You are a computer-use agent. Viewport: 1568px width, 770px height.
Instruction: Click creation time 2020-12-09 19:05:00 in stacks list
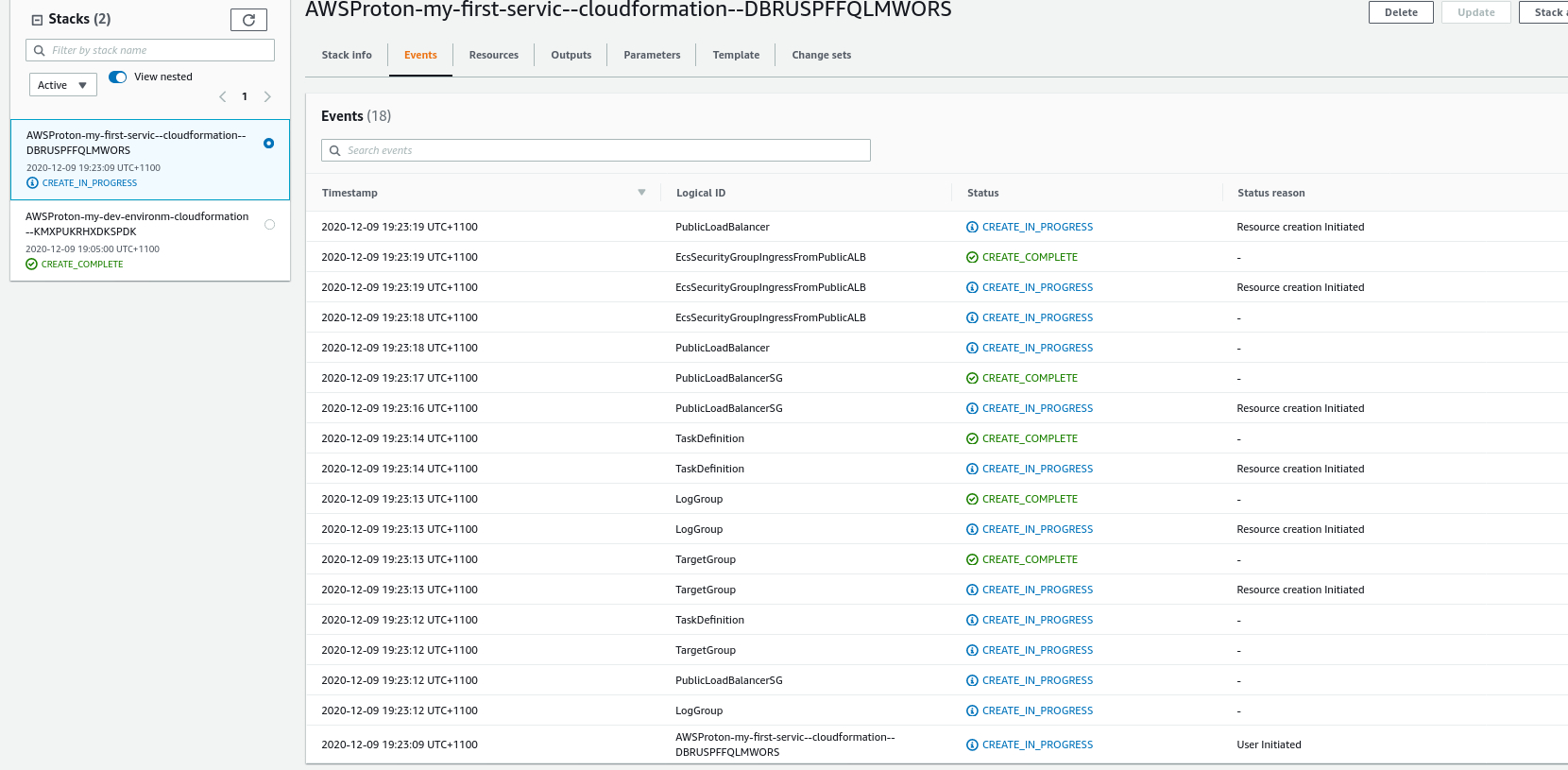[93, 249]
